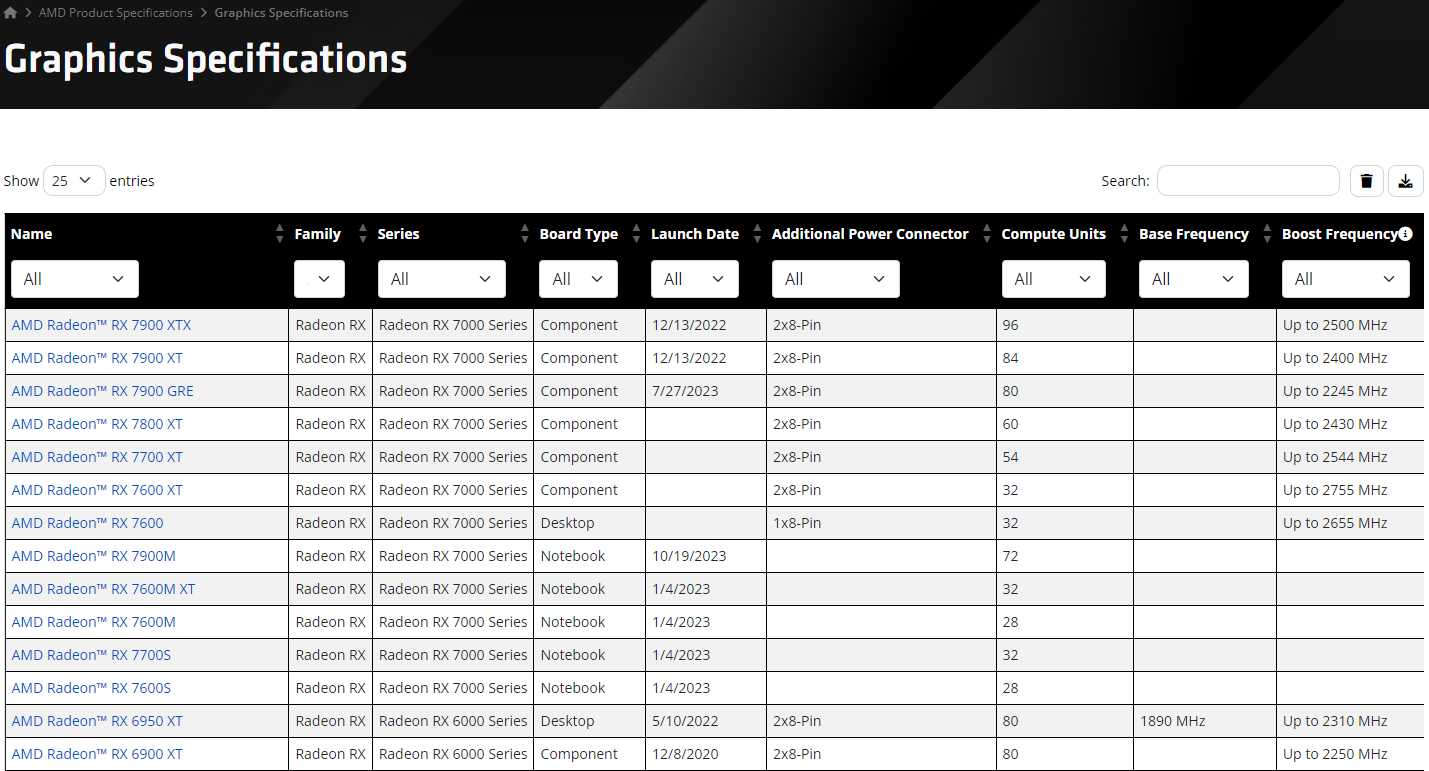
Task: Click the Search input field
Action: click(1248, 181)
